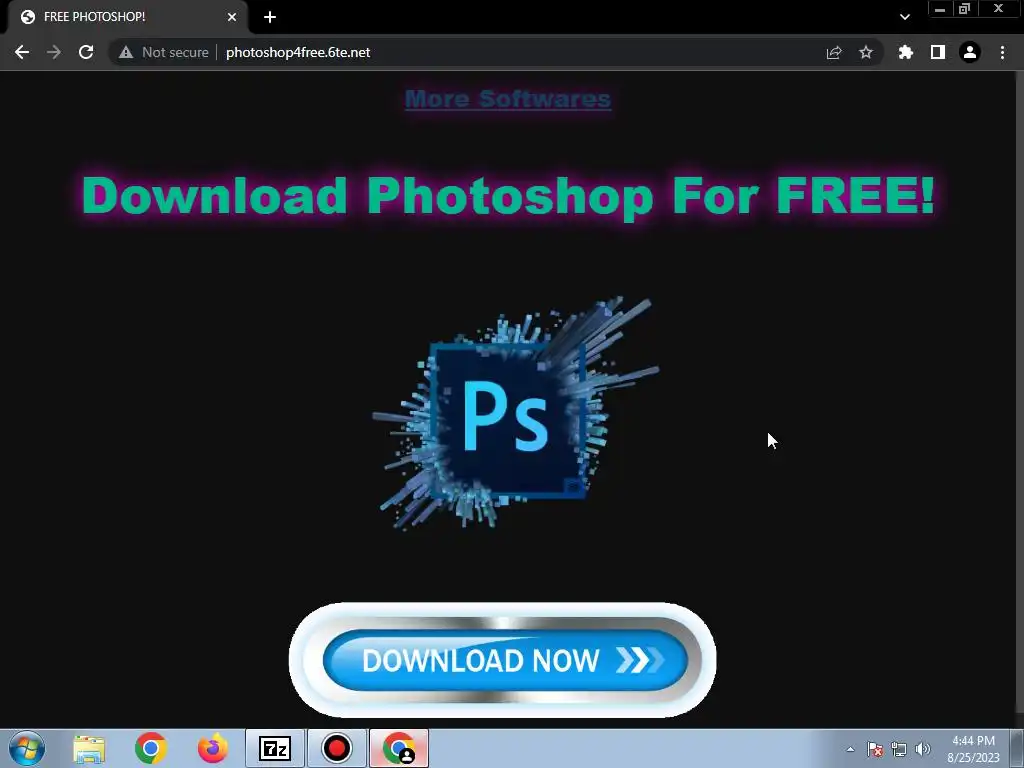
Task: Click the Show desktop strip
Action: pyautogui.click(x=1017, y=749)
